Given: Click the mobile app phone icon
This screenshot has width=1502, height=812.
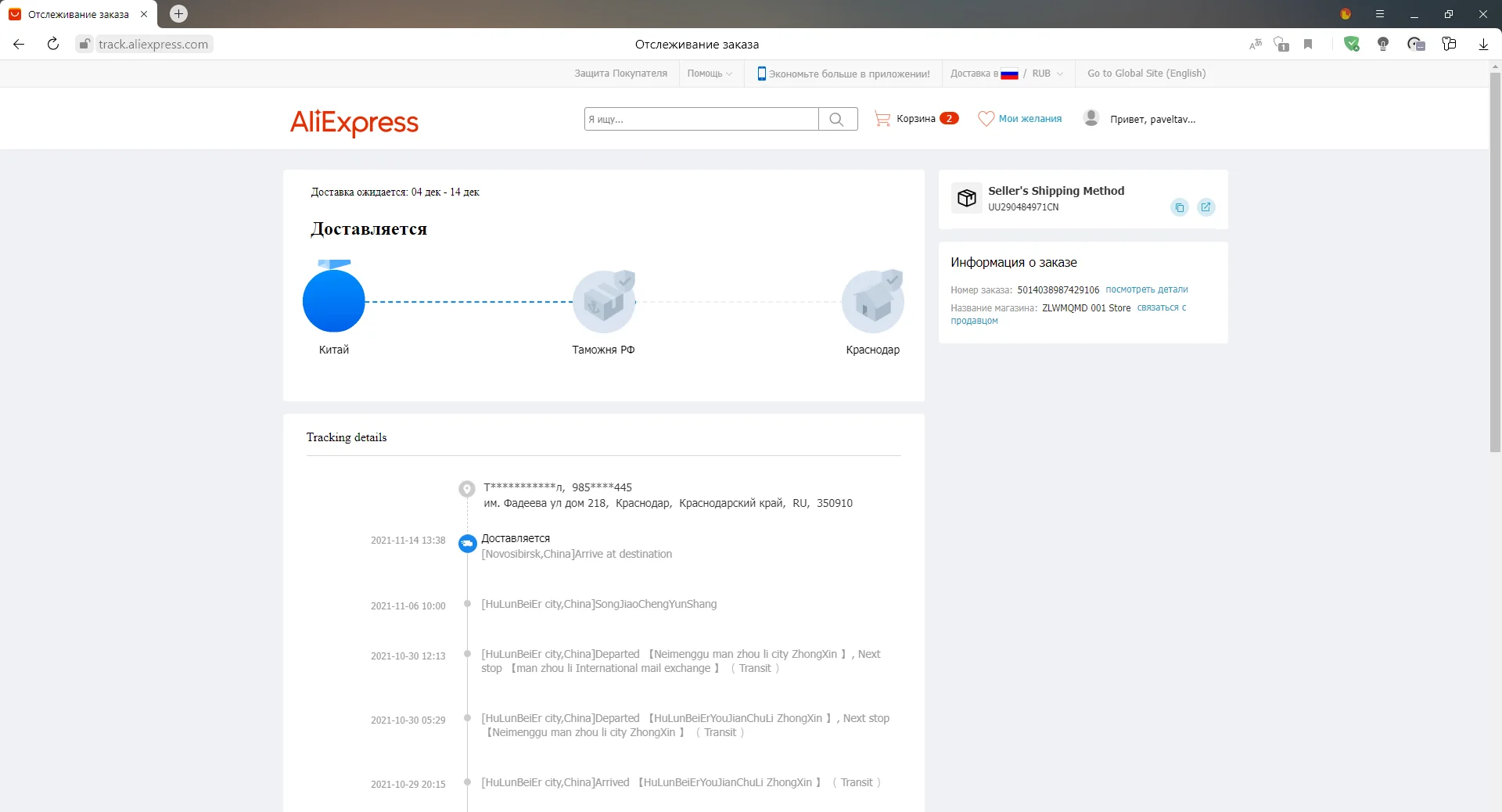Looking at the screenshot, I should point(761,74).
